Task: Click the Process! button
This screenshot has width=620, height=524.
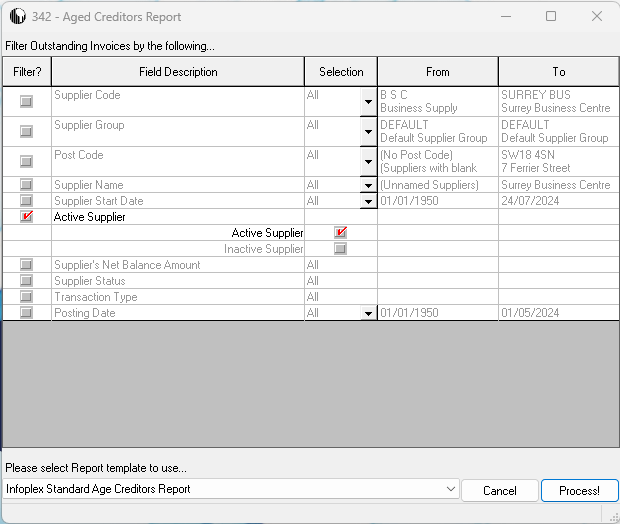Action: (579, 491)
